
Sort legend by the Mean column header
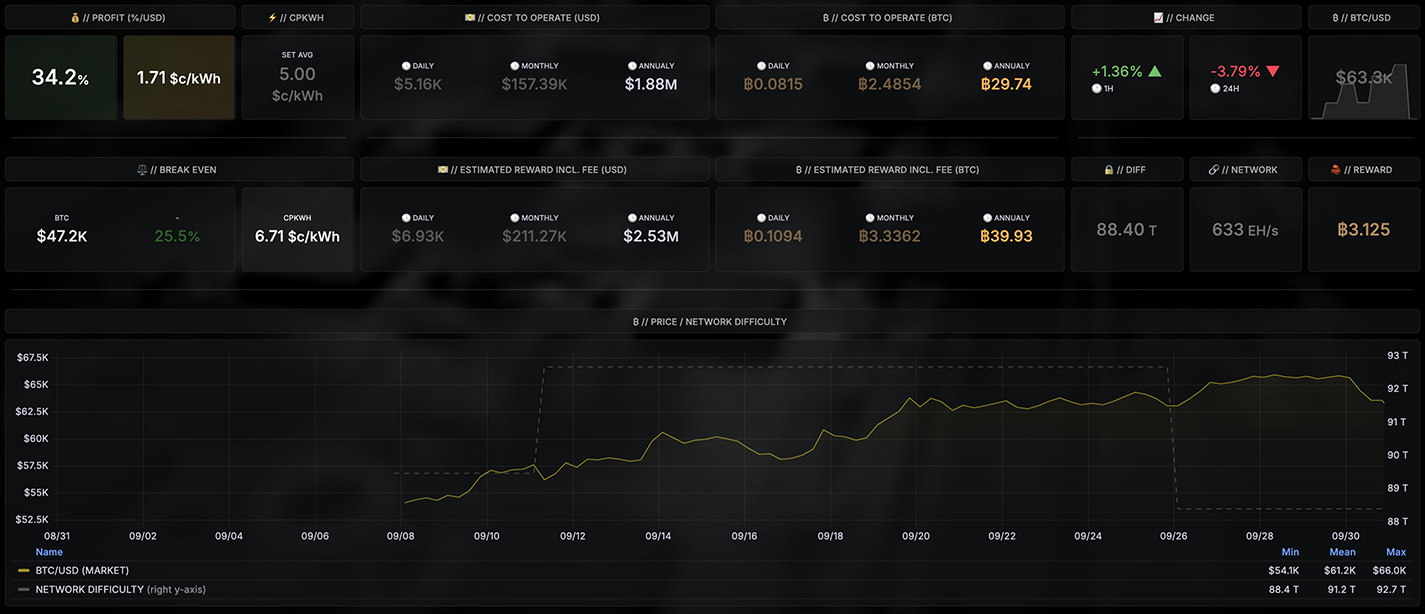(x=1342, y=552)
